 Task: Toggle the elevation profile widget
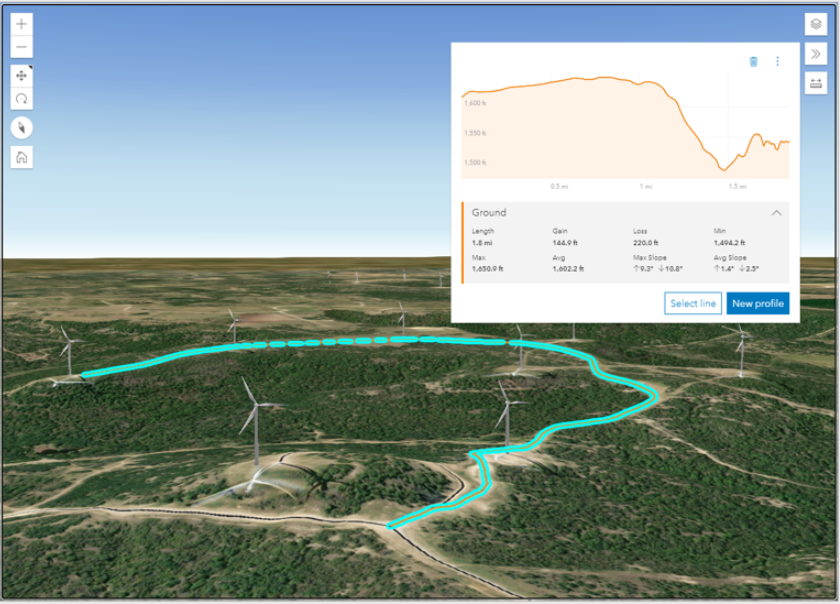point(815,84)
